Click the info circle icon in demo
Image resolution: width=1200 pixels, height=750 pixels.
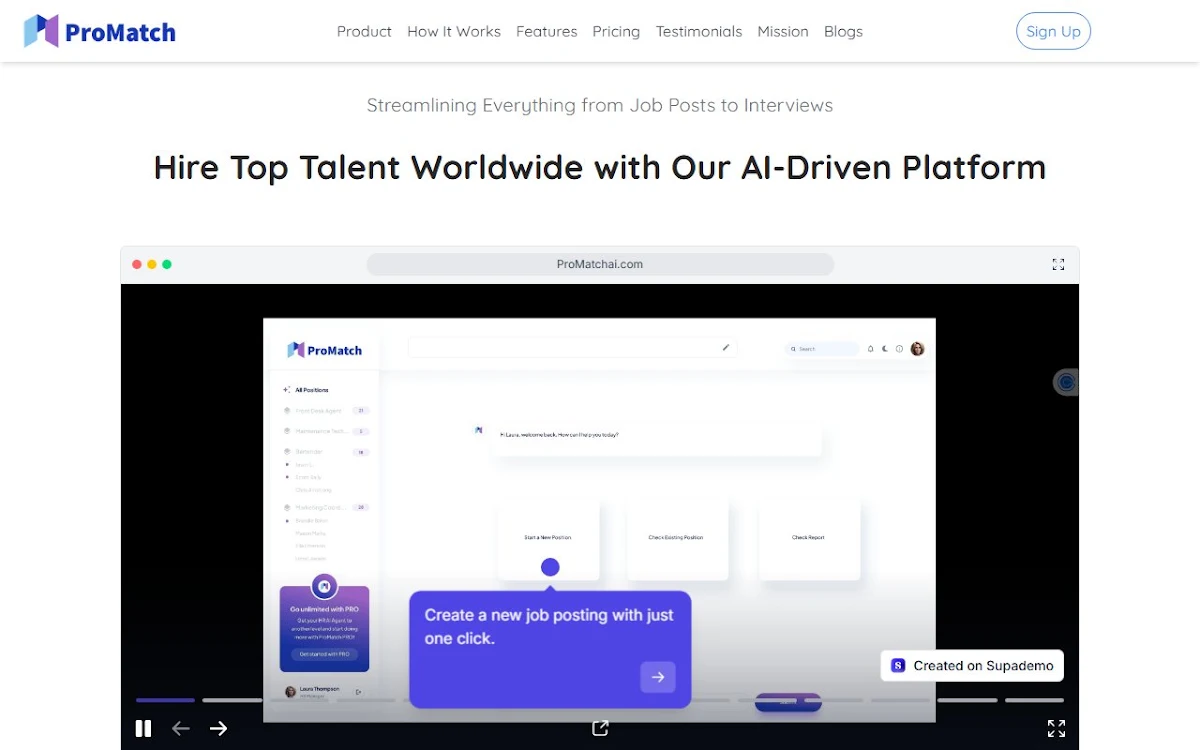pyautogui.click(x=899, y=349)
